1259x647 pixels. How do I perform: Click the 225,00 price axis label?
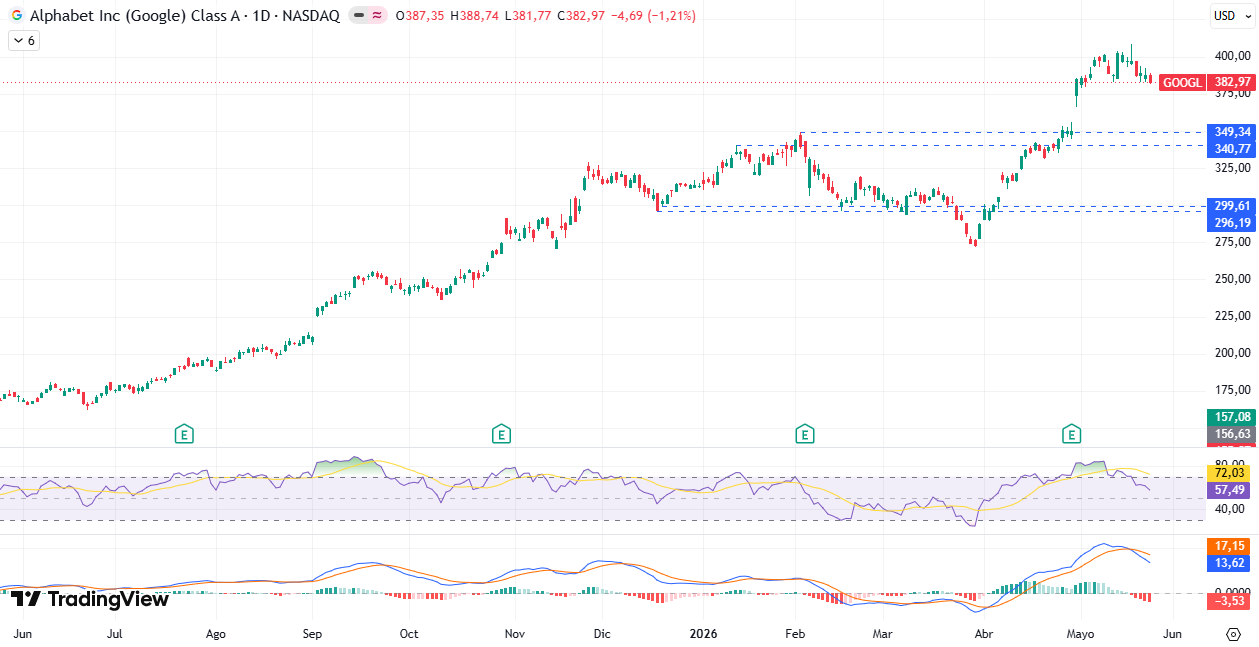coord(1233,316)
